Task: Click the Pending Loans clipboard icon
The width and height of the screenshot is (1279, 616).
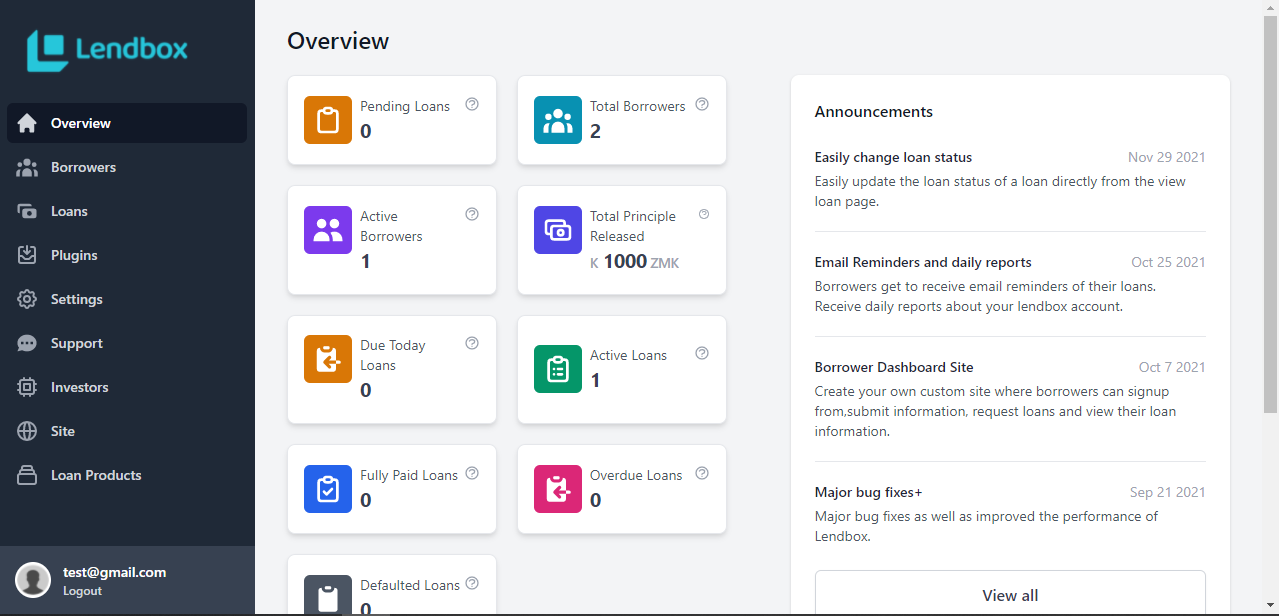Action: tap(327, 119)
